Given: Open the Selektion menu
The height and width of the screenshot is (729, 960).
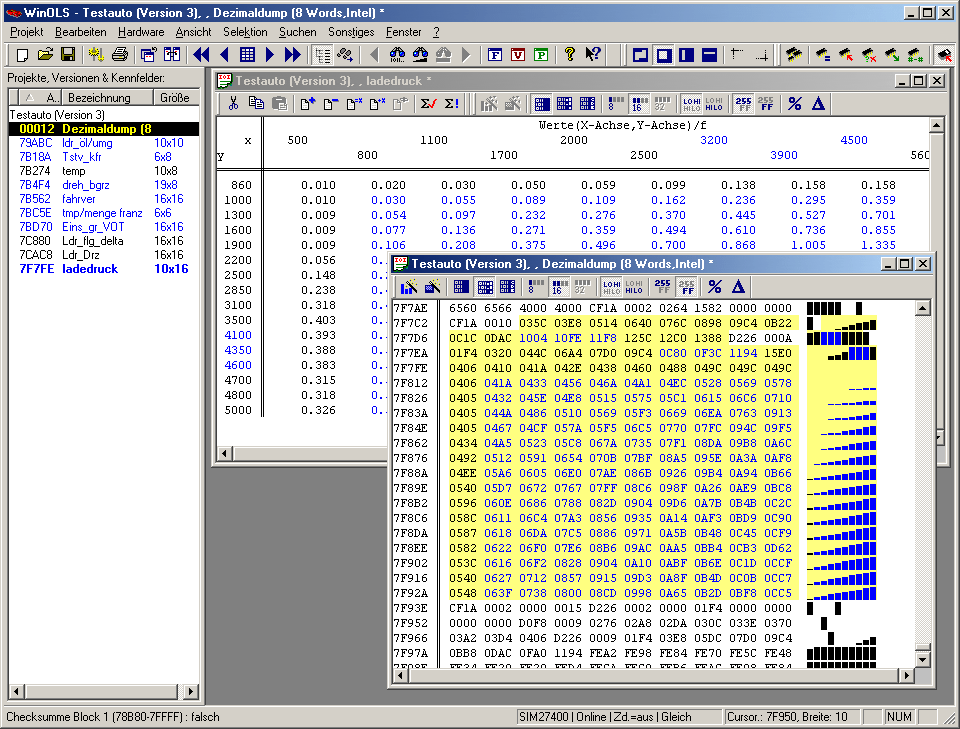Looking at the screenshot, I should click(245, 32).
